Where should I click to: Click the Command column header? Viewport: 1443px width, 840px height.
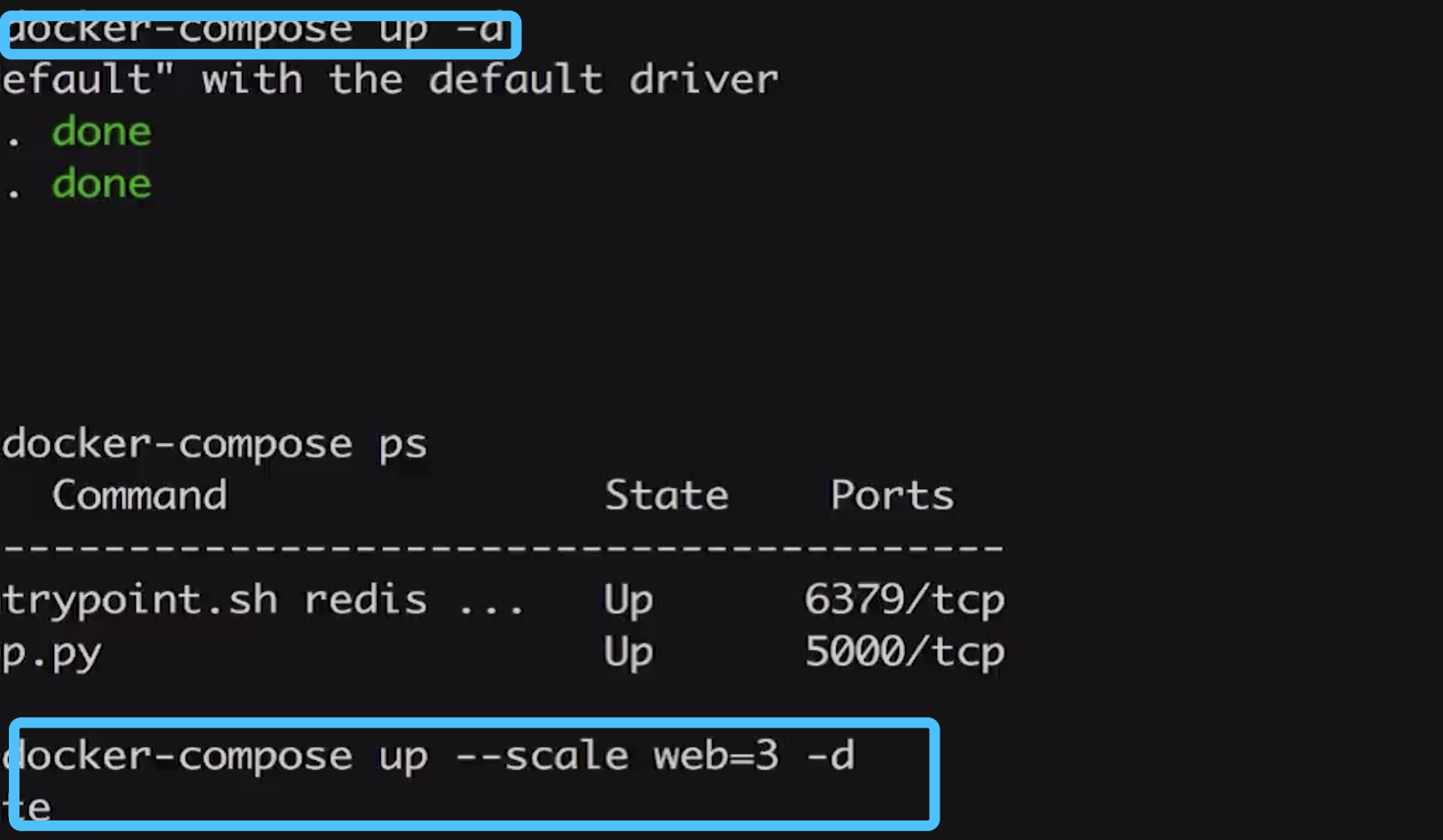pyautogui.click(x=139, y=494)
